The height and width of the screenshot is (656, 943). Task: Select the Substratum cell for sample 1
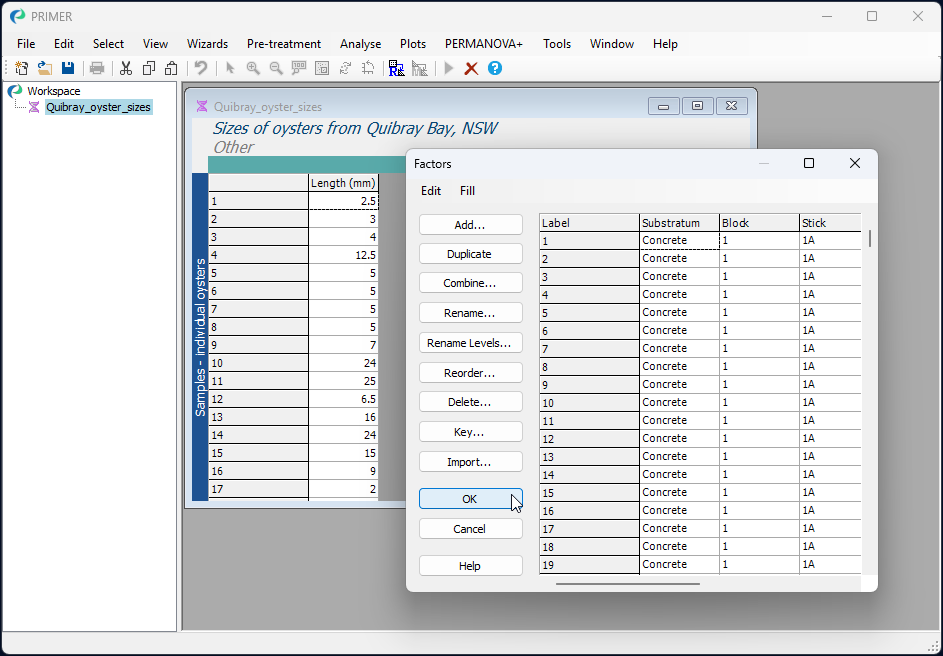pos(678,240)
